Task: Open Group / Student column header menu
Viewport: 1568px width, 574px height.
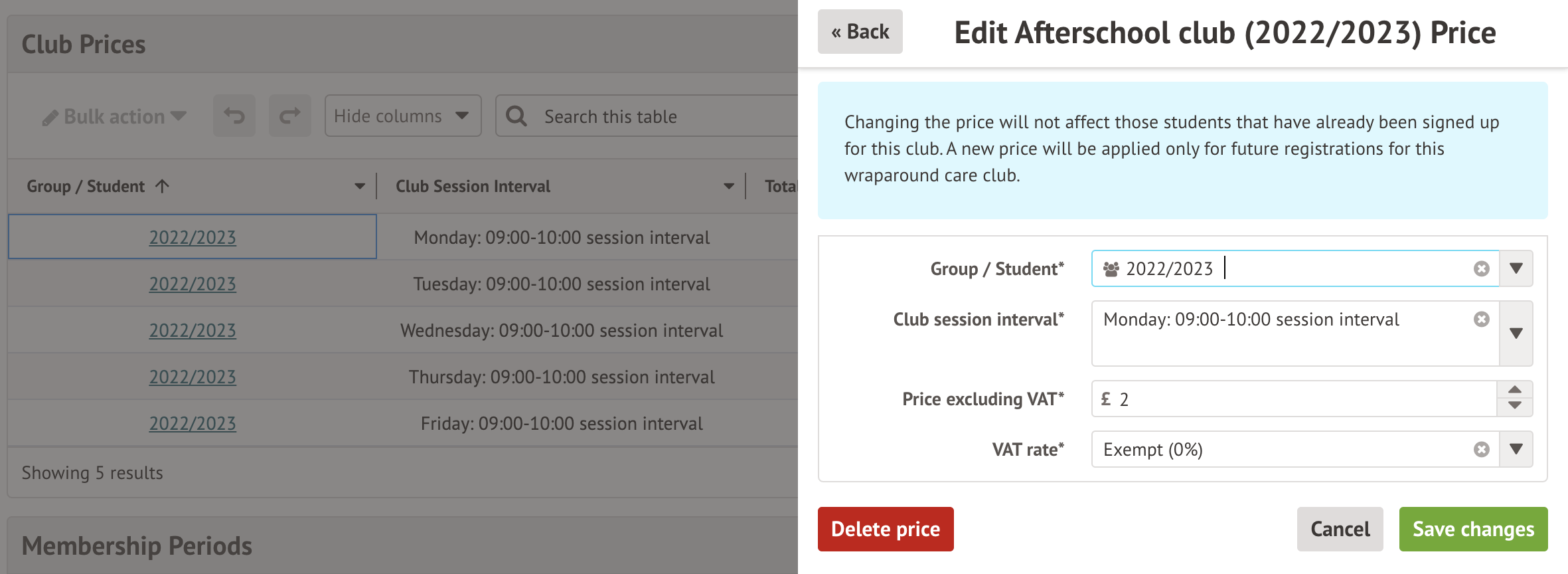Action: click(x=360, y=187)
